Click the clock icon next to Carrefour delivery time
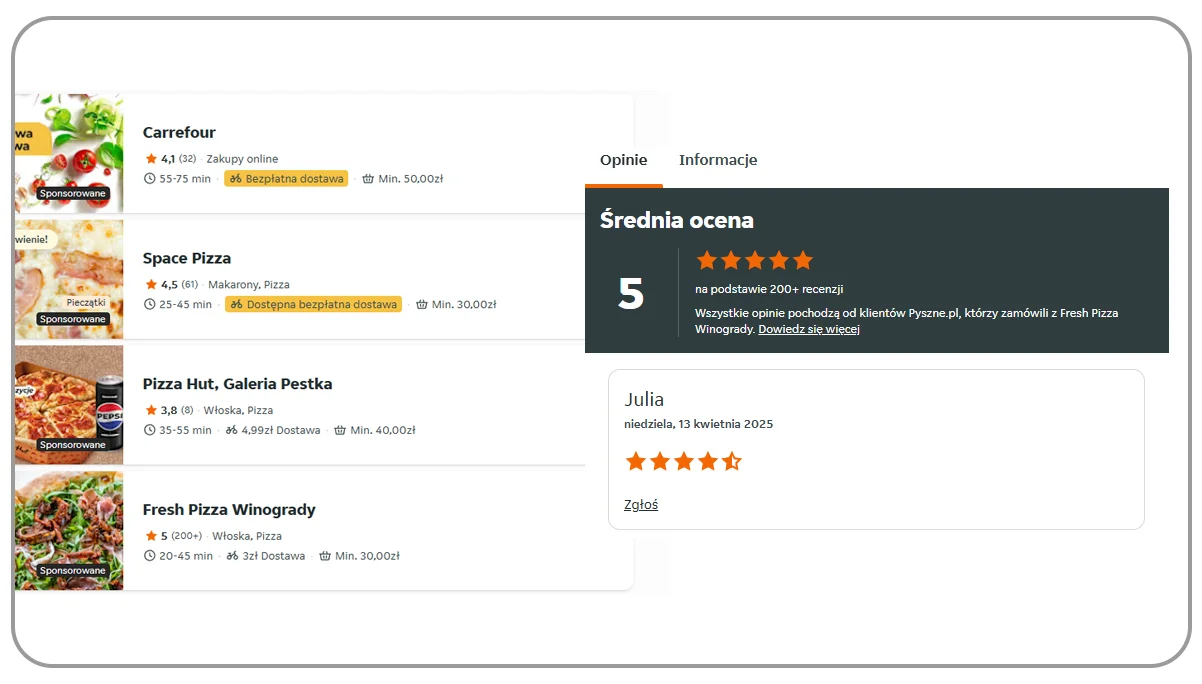Viewport: 1202px width, 684px height. [x=152, y=178]
